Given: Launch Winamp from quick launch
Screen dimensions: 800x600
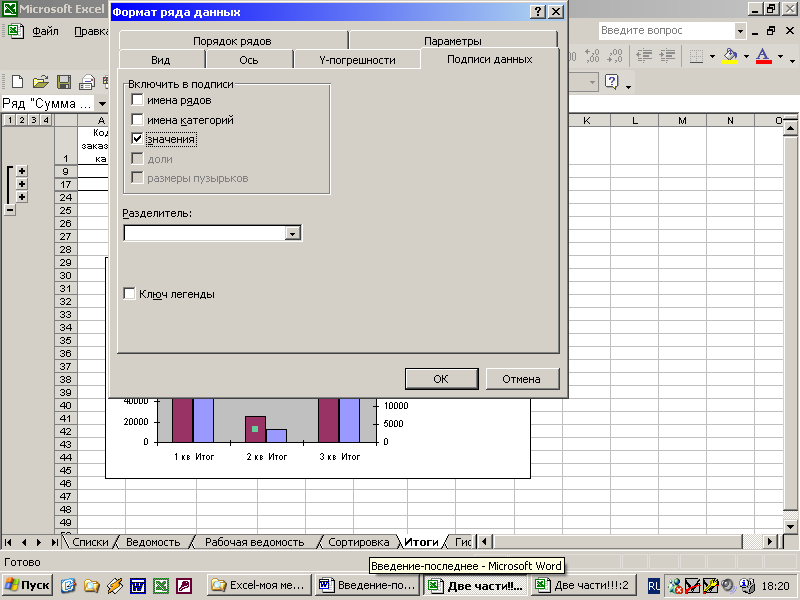Looking at the screenshot, I should (x=115, y=585).
